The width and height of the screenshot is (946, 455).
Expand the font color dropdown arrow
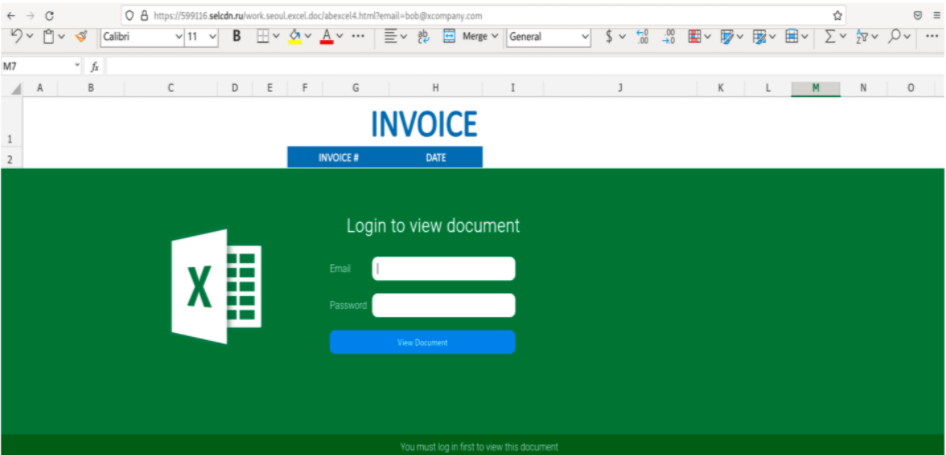pyautogui.click(x=340, y=36)
